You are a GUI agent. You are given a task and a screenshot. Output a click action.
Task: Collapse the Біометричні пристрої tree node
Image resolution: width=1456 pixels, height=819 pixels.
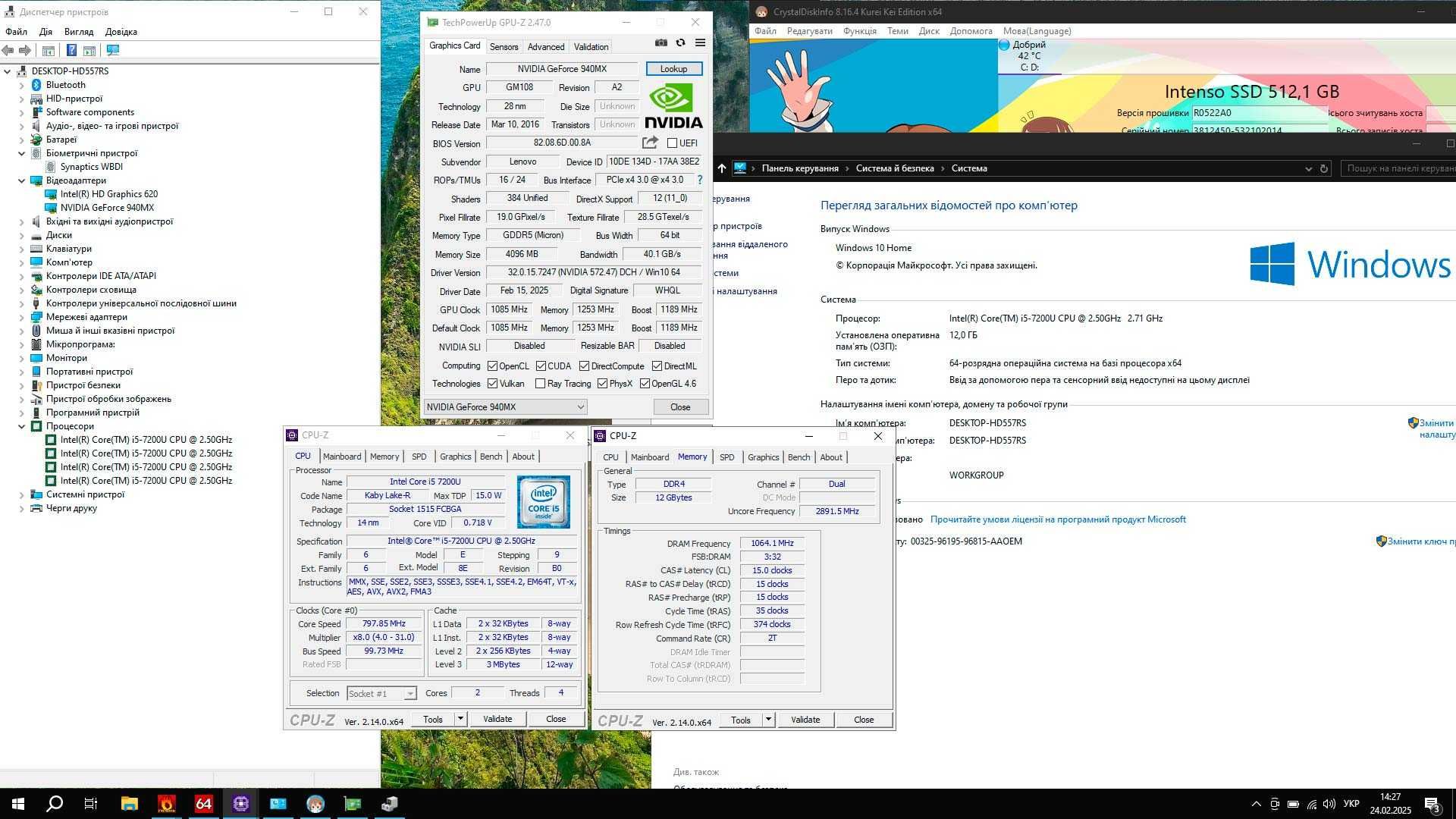(x=21, y=153)
